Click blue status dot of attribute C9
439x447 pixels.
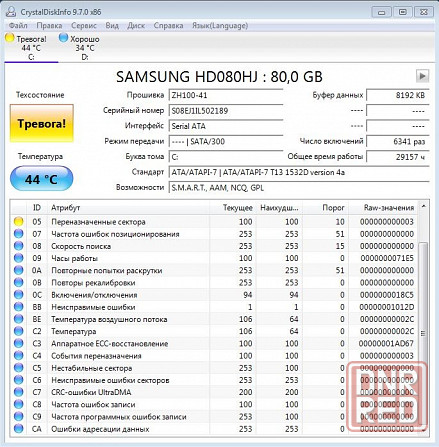(19, 416)
